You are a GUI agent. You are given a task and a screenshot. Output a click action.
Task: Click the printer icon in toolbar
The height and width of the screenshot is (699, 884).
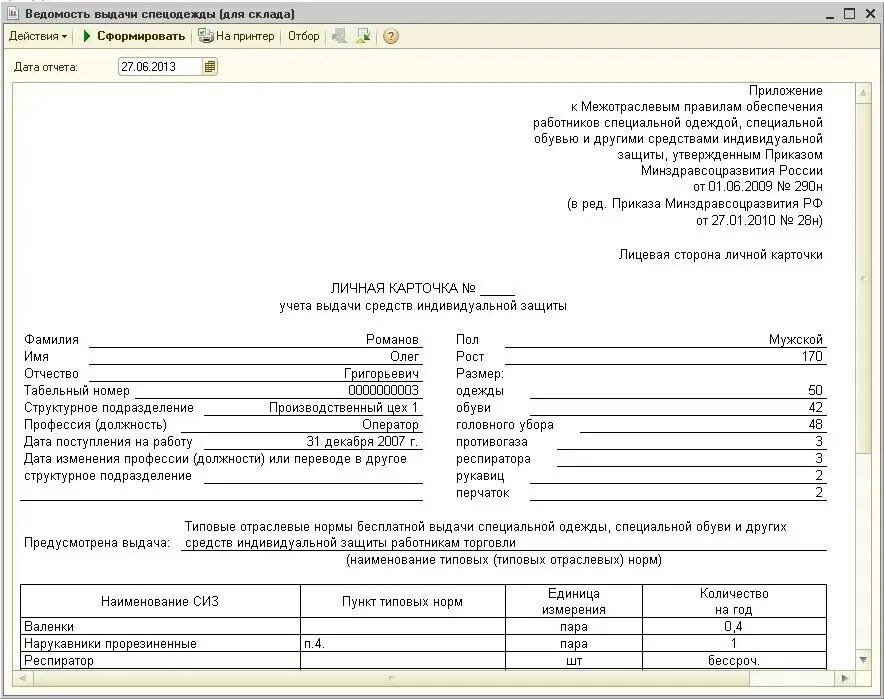coord(205,36)
